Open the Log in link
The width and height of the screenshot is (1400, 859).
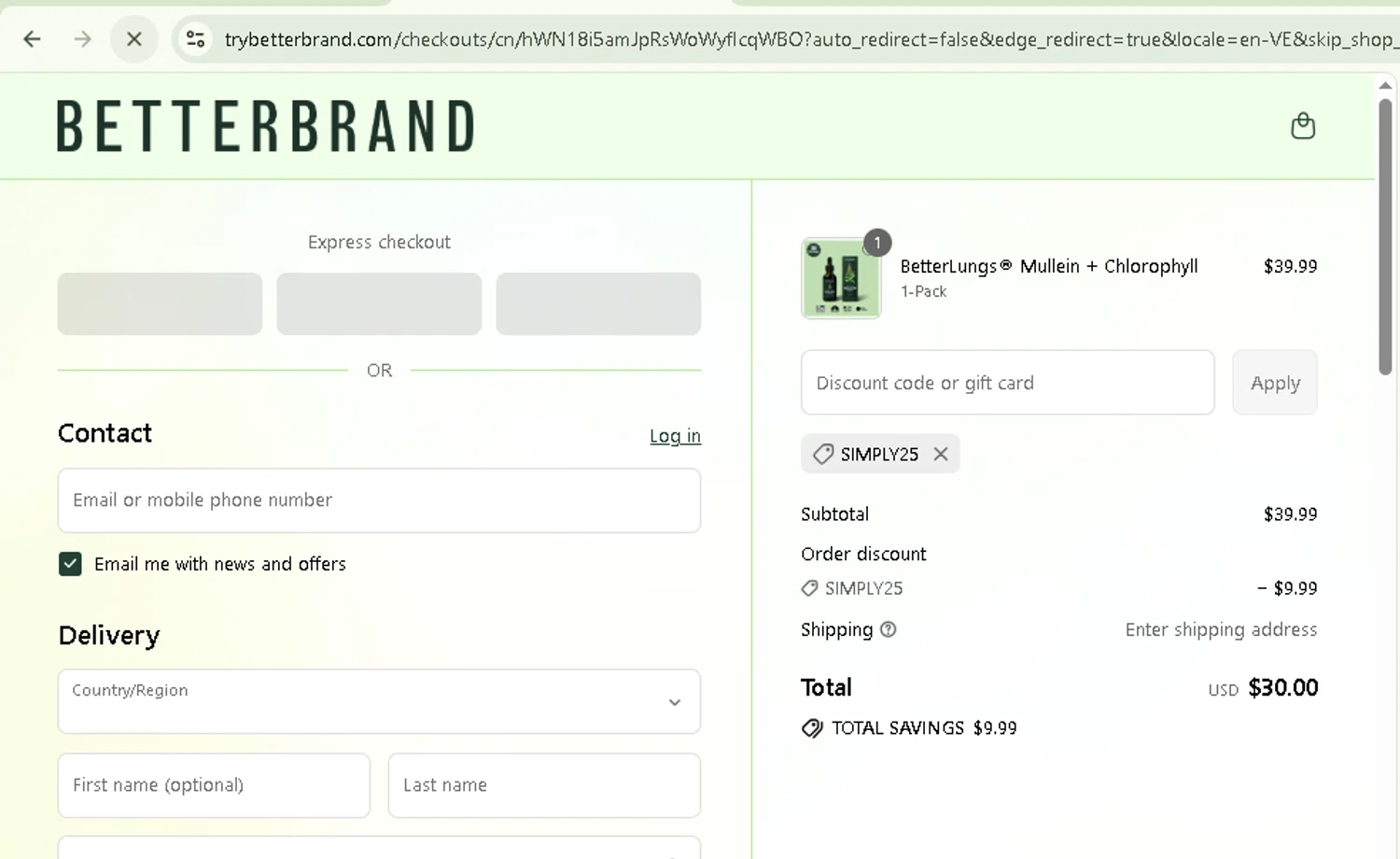coord(675,436)
